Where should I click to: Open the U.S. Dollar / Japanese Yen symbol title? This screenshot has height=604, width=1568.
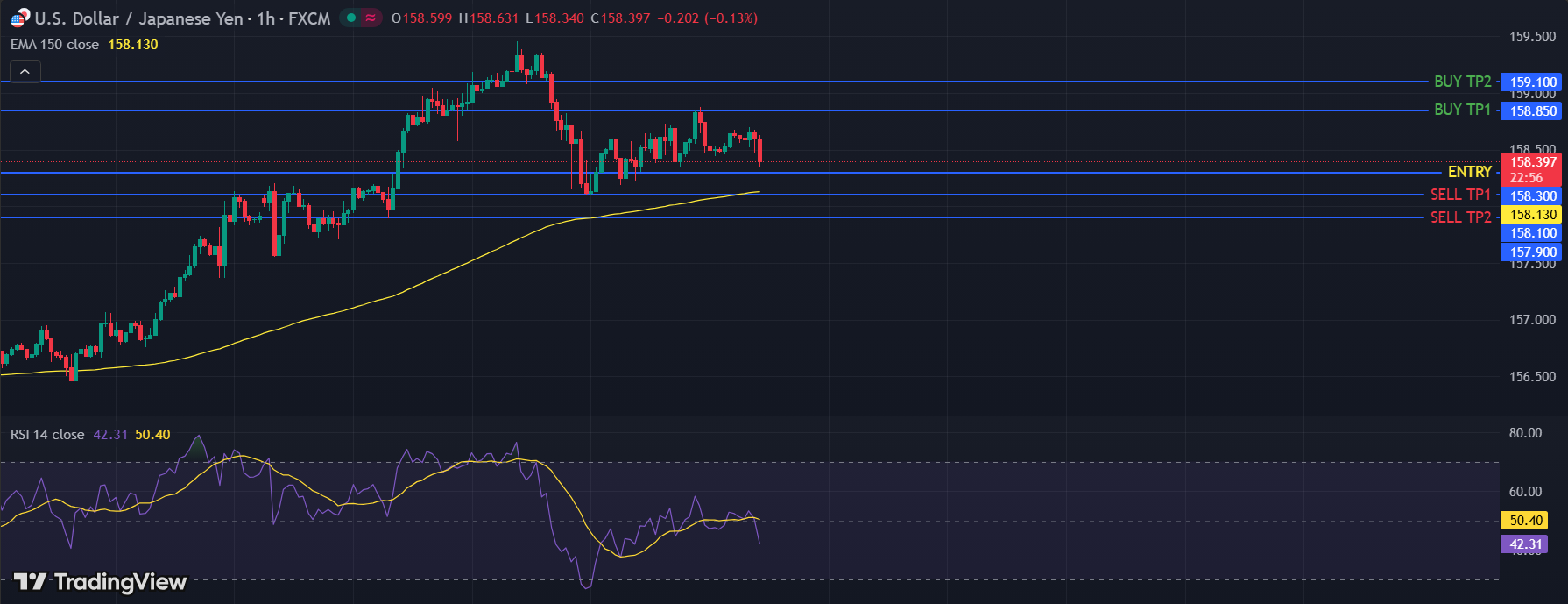click(139, 18)
